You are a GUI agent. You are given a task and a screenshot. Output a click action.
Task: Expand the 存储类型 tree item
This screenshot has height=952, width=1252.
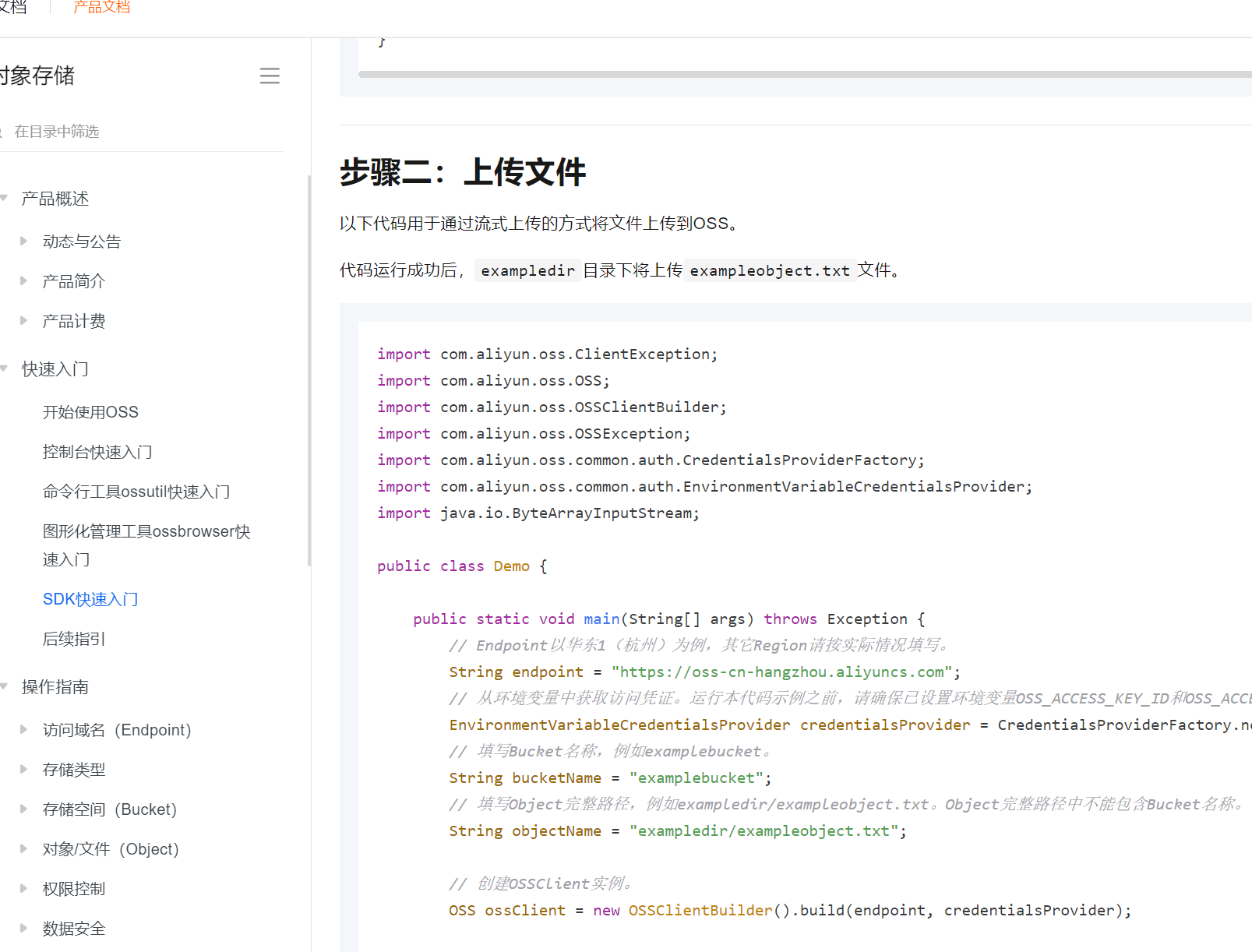pyautogui.click(x=23, y=769)
